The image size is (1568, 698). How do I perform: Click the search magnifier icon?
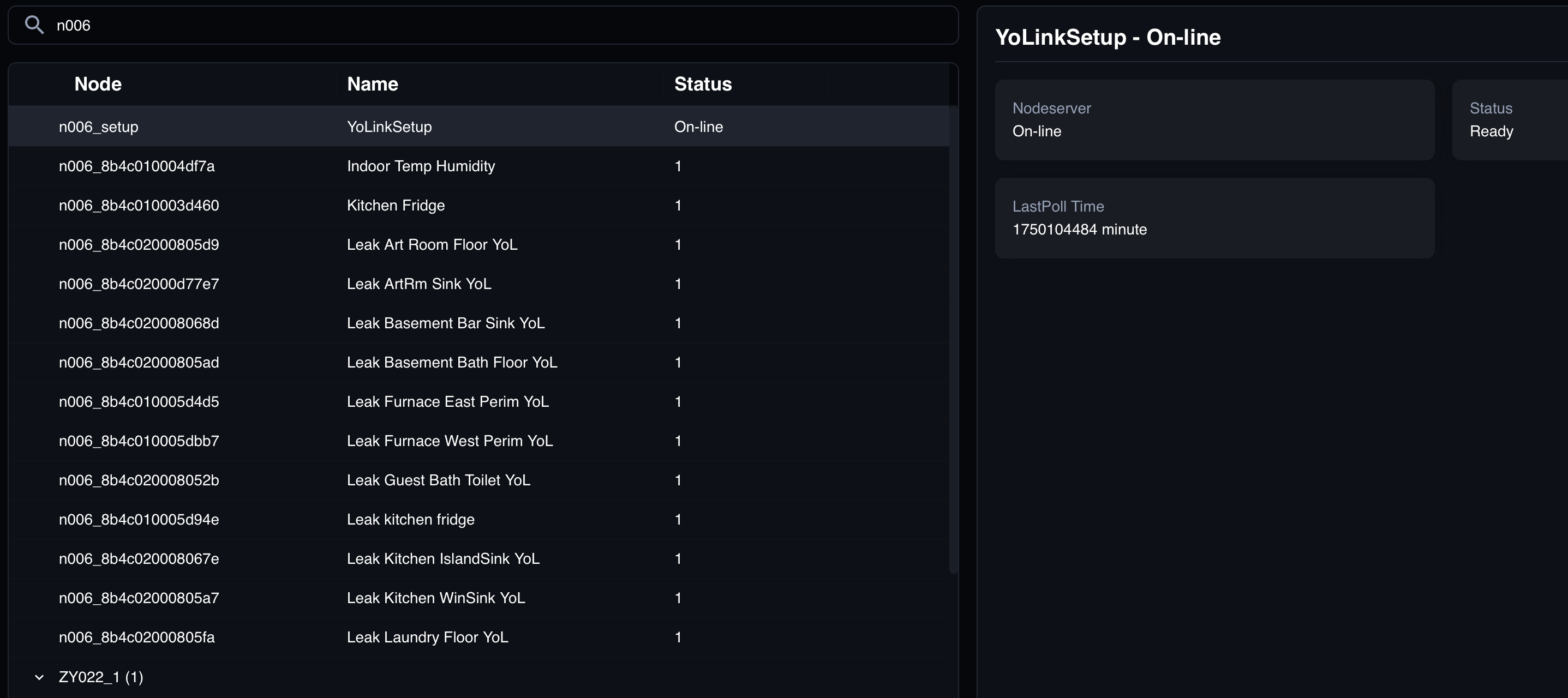34,25
